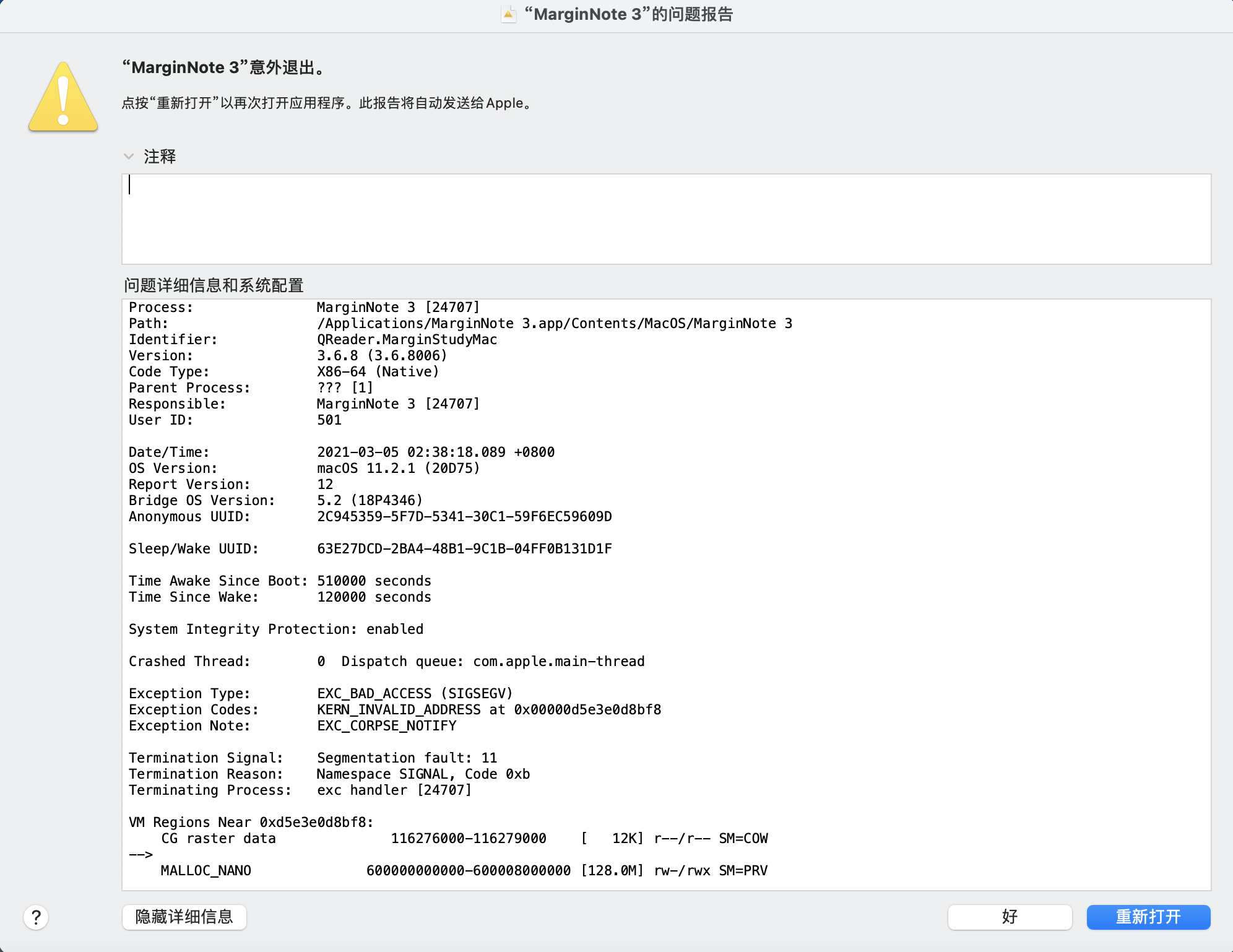Click the Date/Time entry in the report
Viewport: 1233px width, 952px height.
tap(342, 452)
